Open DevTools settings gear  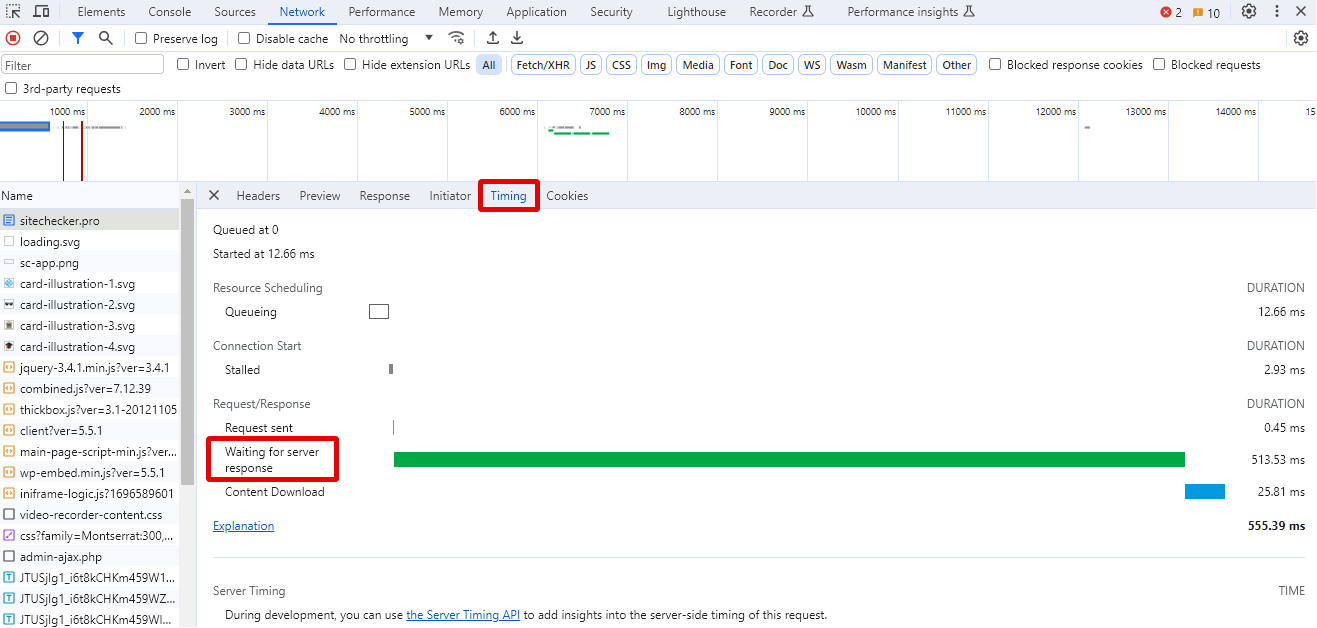click(1249, 12)
